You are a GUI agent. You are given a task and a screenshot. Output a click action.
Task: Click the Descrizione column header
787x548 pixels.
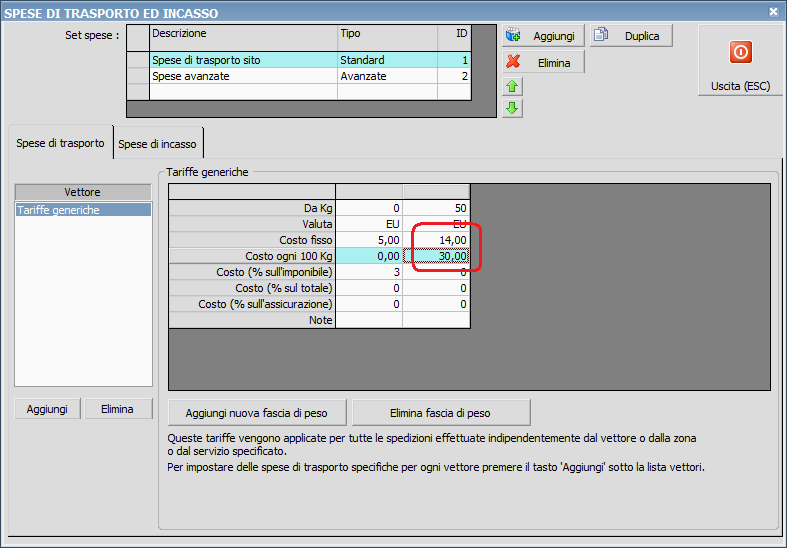pos(244,38)
